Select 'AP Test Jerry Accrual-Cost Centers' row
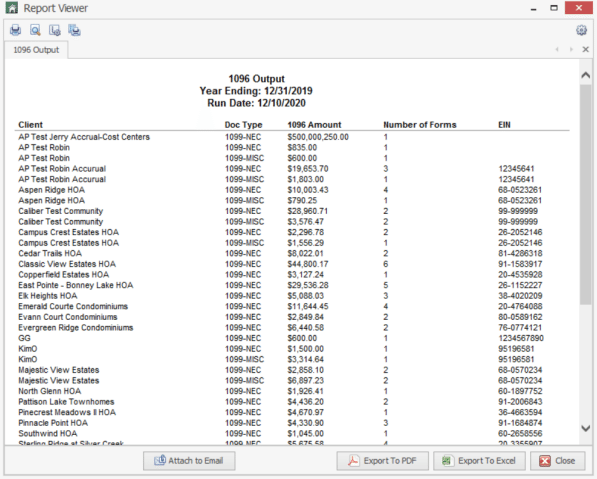 point(292,137)
